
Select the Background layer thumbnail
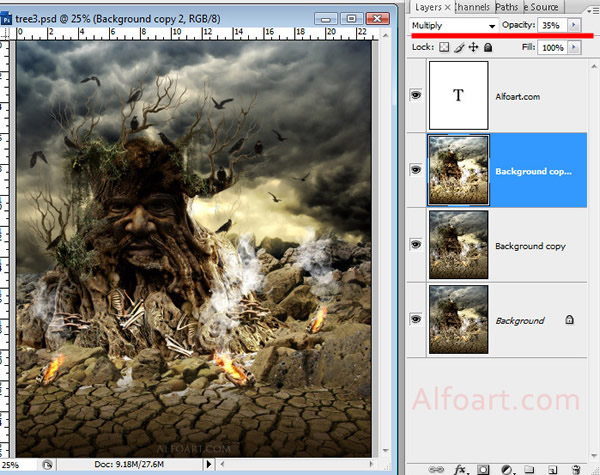click(x=458, y=321)
